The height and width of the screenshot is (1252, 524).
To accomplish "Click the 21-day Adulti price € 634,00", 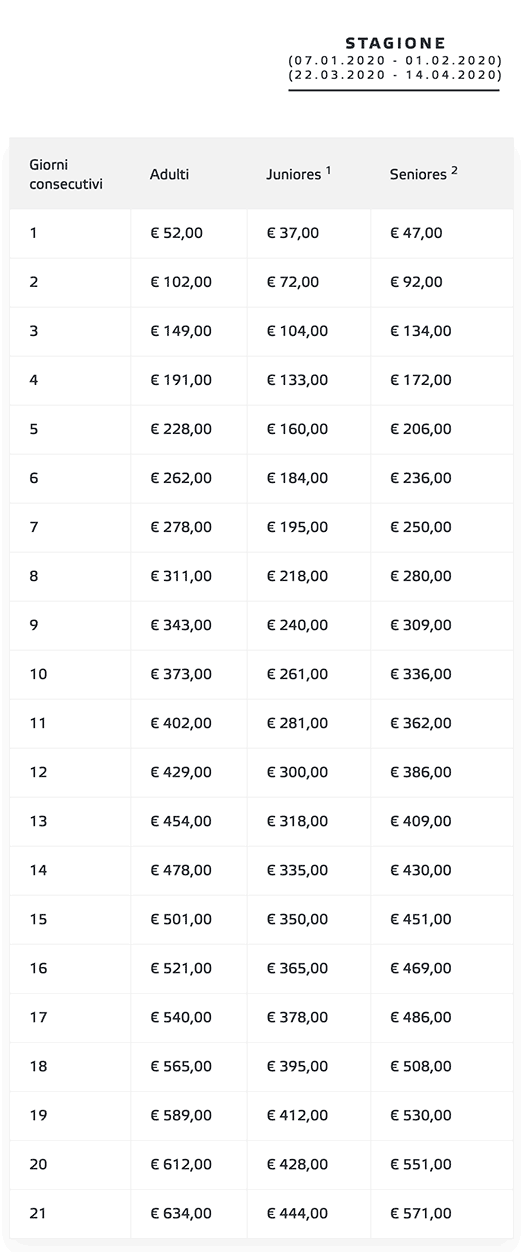I will 180,1213.
